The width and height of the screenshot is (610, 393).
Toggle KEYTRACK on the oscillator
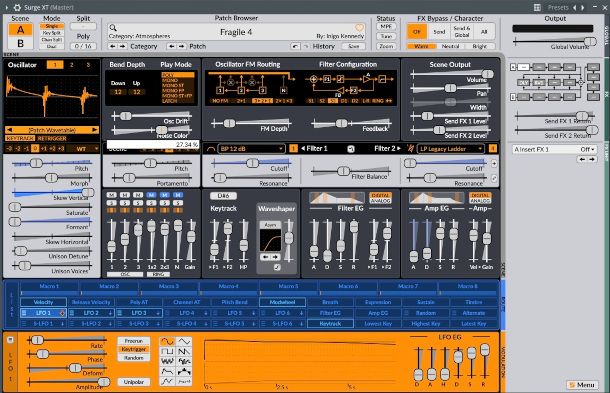click(x=20, y=138)
